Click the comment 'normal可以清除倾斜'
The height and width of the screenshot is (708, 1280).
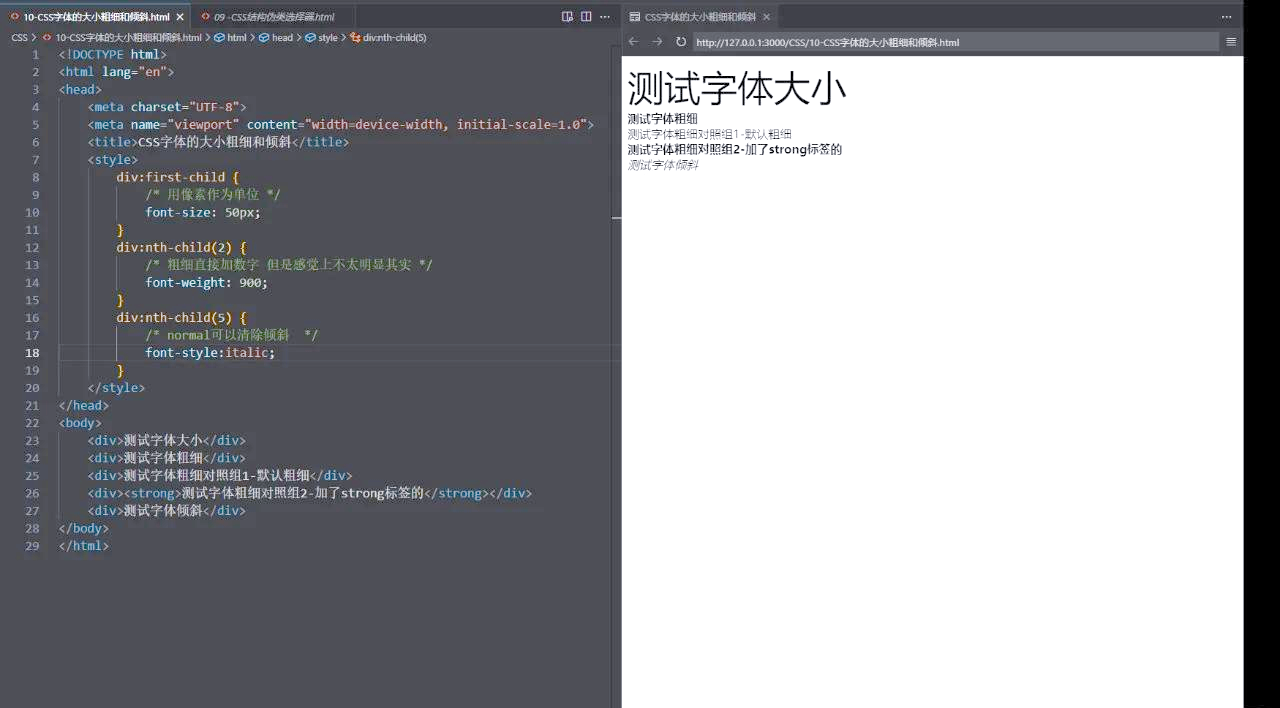point(232,335)
